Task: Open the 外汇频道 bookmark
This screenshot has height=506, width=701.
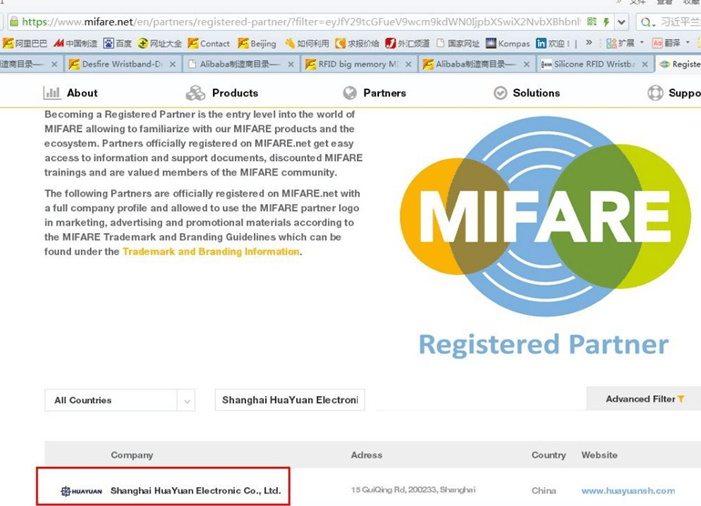Action: 407,43
